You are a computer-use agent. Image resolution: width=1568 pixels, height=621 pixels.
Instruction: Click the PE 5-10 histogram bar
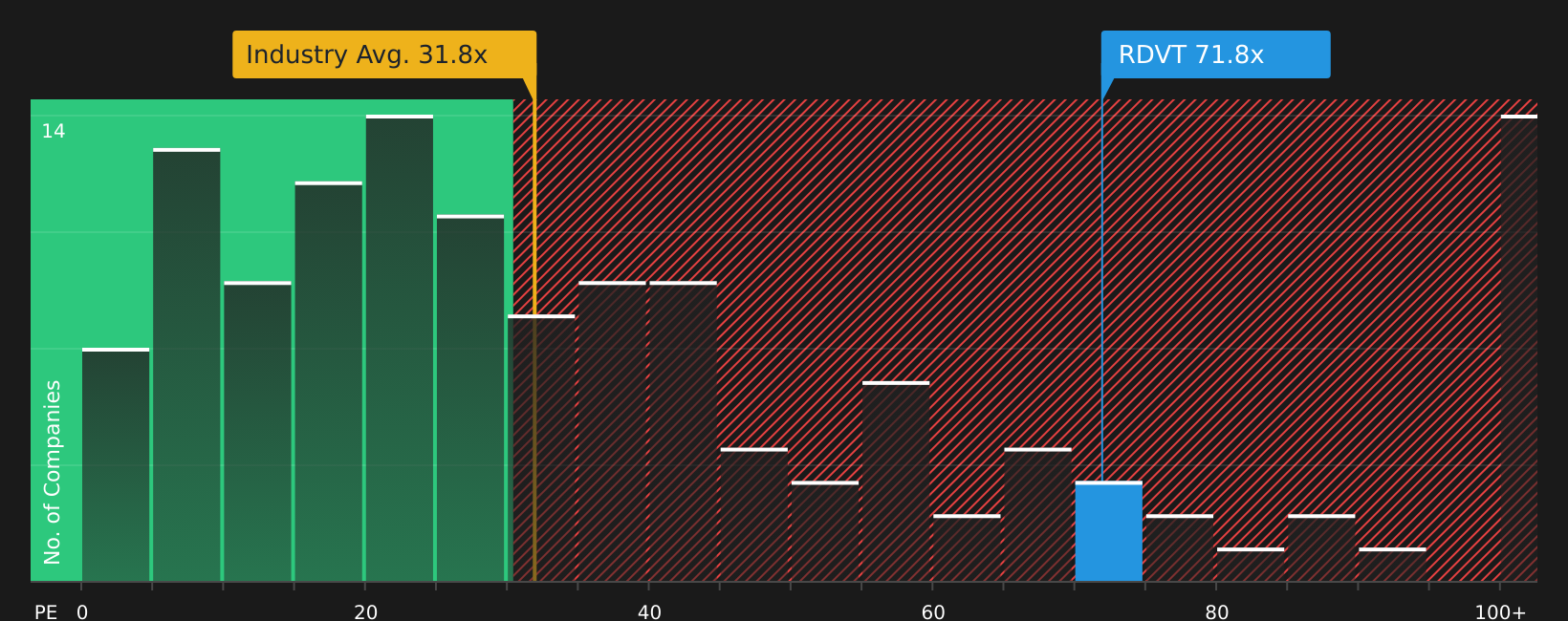click(x=186, y=365)
